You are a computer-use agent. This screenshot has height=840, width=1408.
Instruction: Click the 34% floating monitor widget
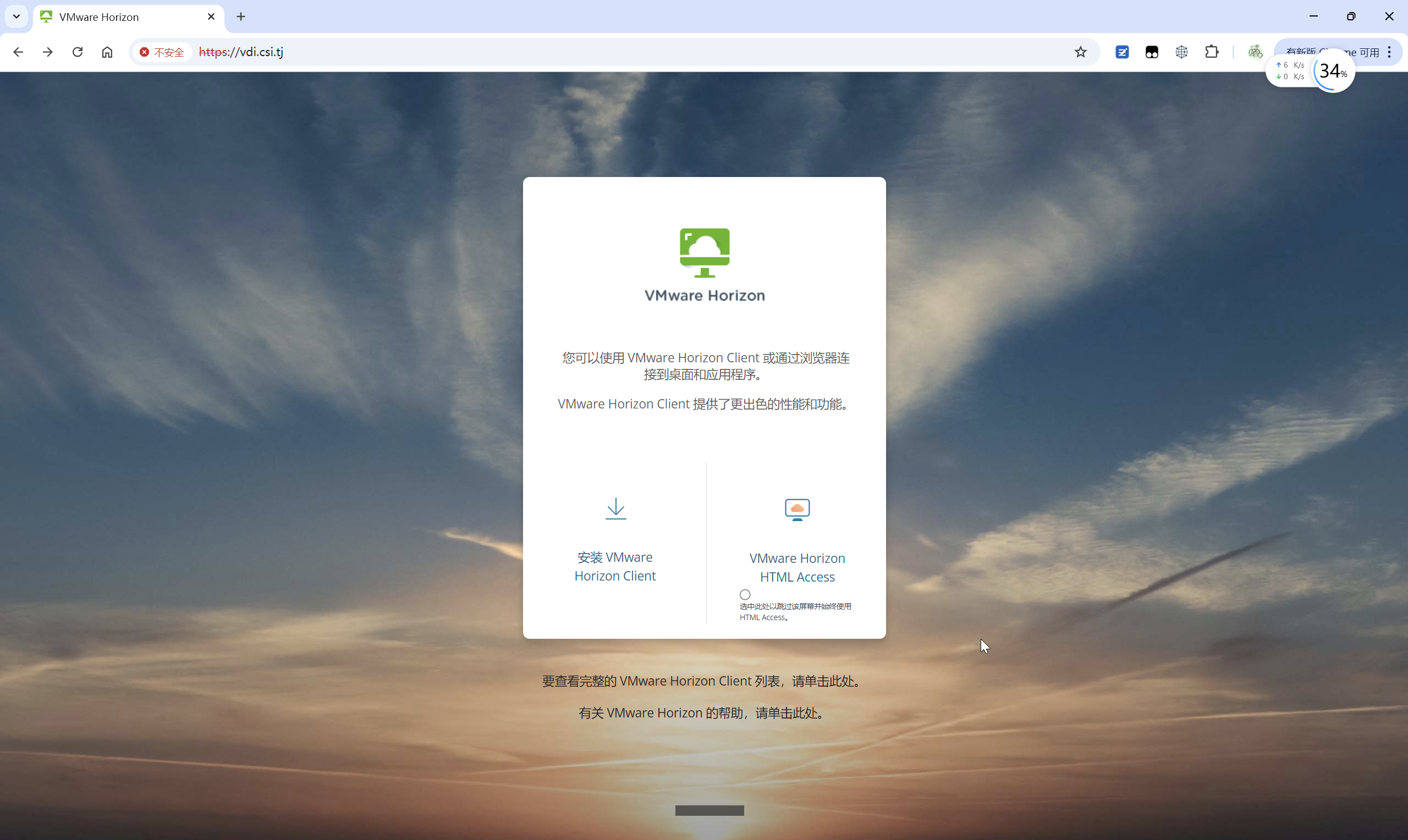(x=1333, y=71)
